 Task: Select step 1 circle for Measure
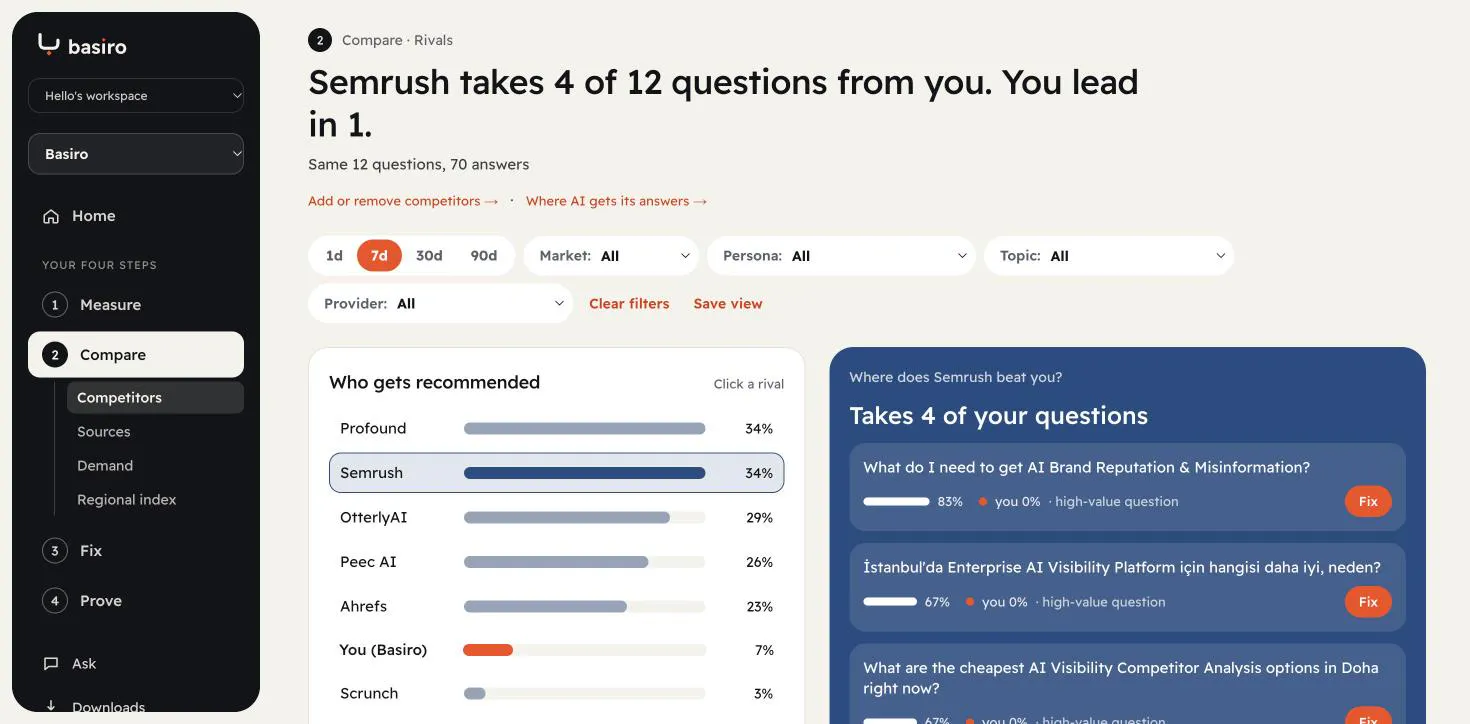(x=55, y=305)
